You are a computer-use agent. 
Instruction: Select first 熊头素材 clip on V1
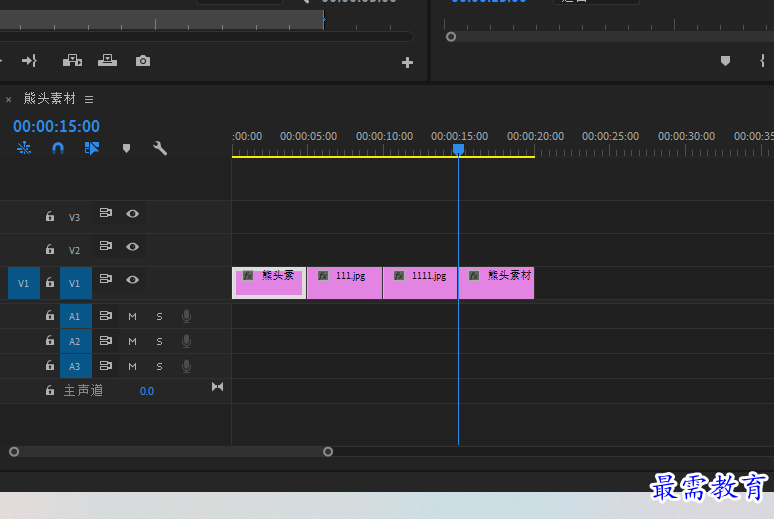click(269, 283)
